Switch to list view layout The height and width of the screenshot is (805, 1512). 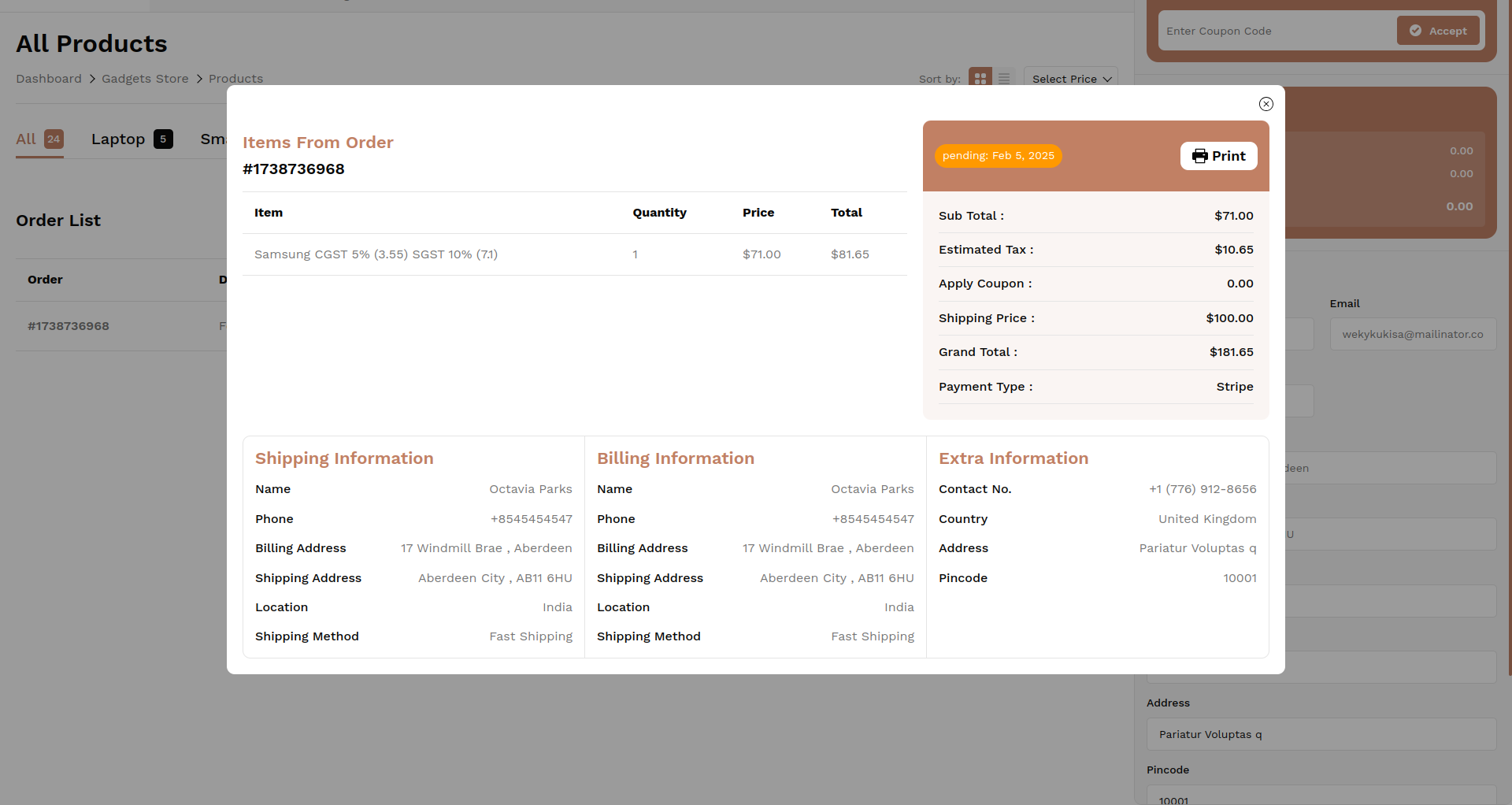click(x=1004, y=78)
